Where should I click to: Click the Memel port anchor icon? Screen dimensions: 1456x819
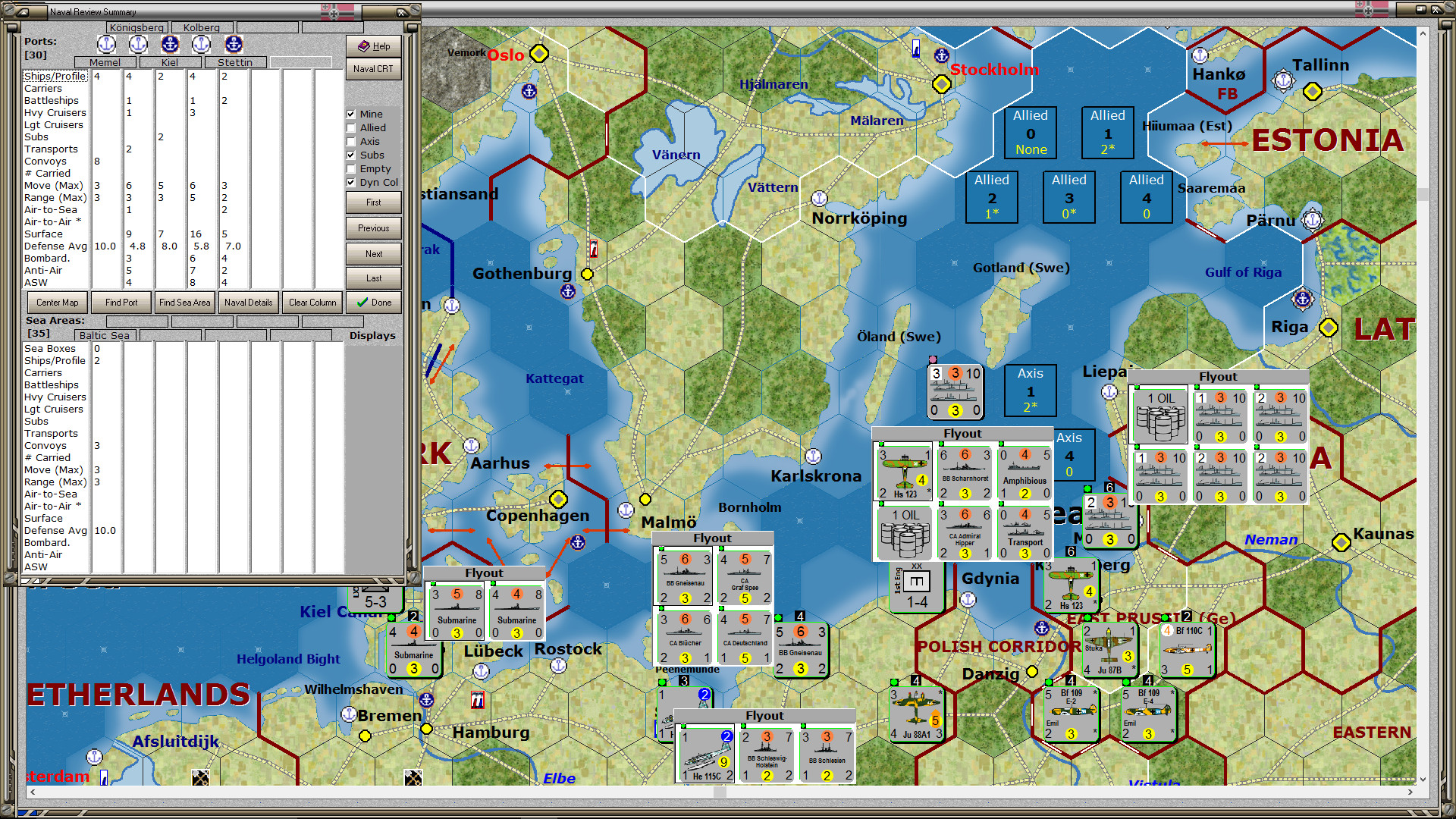[x=106, y=45]
